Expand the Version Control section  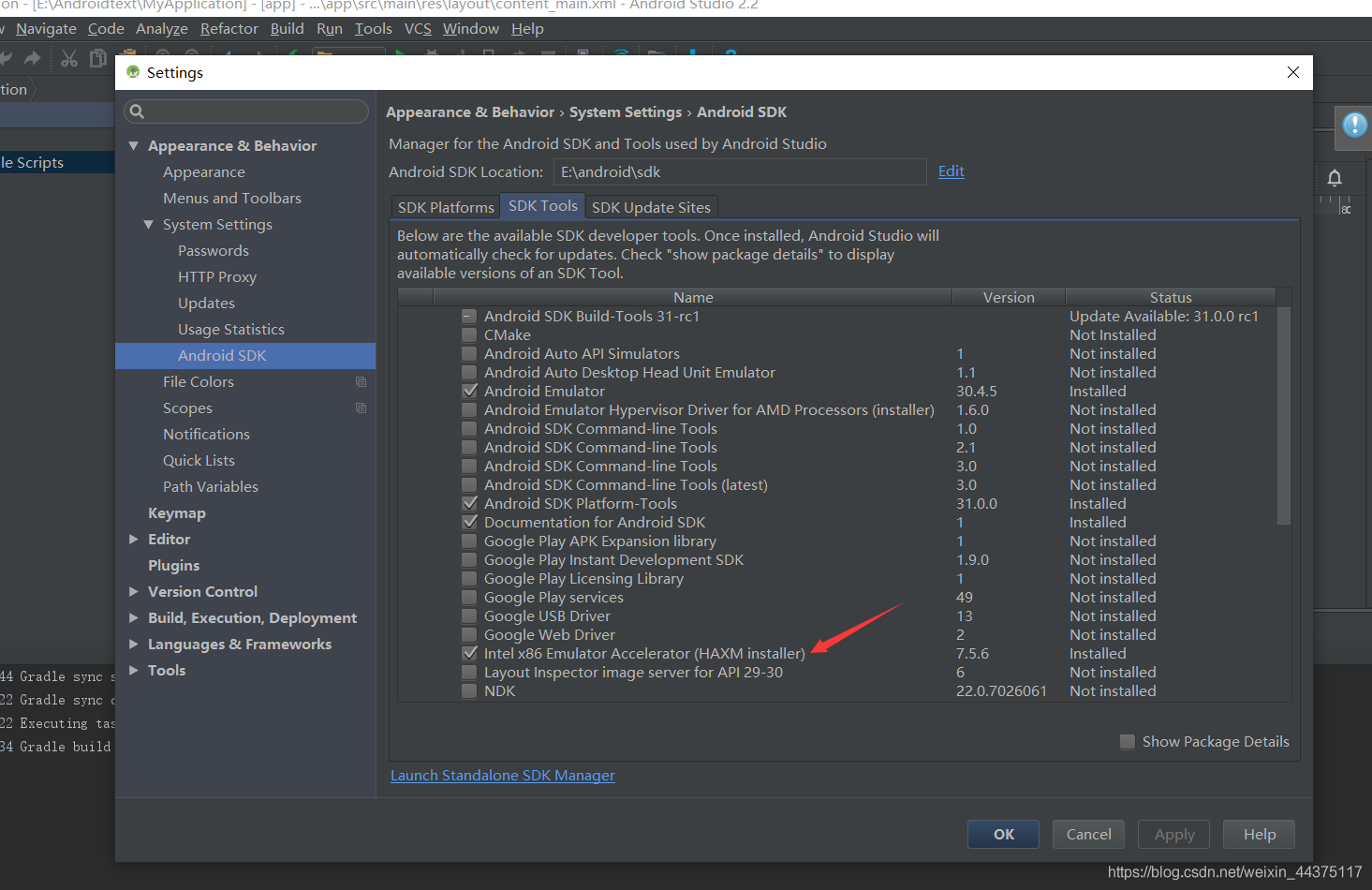133,592
